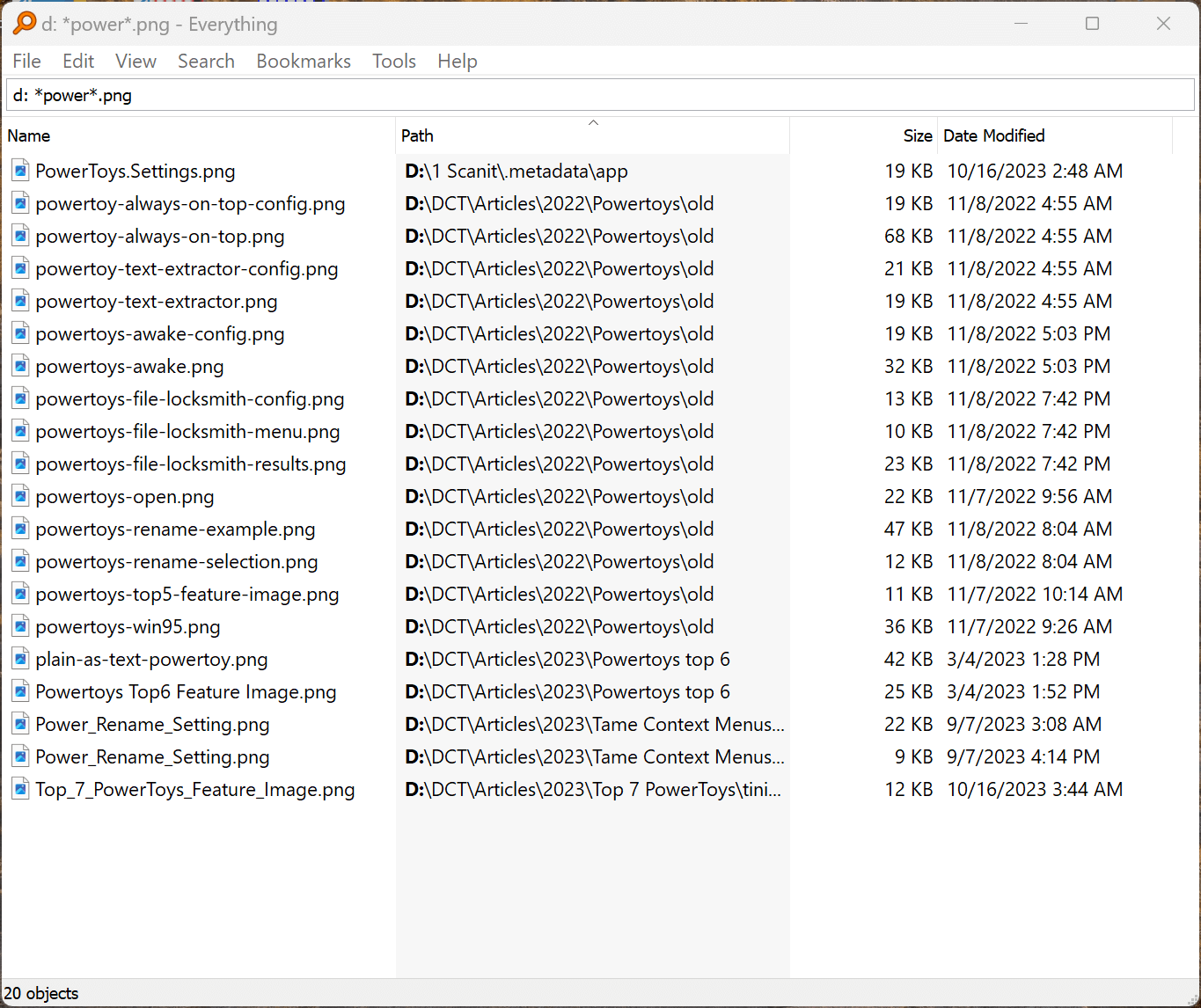This screenshot has height=1008, width=1201.
Task: Click the icon beside powertoys-rename-example.png
Action: coord(20,529)
